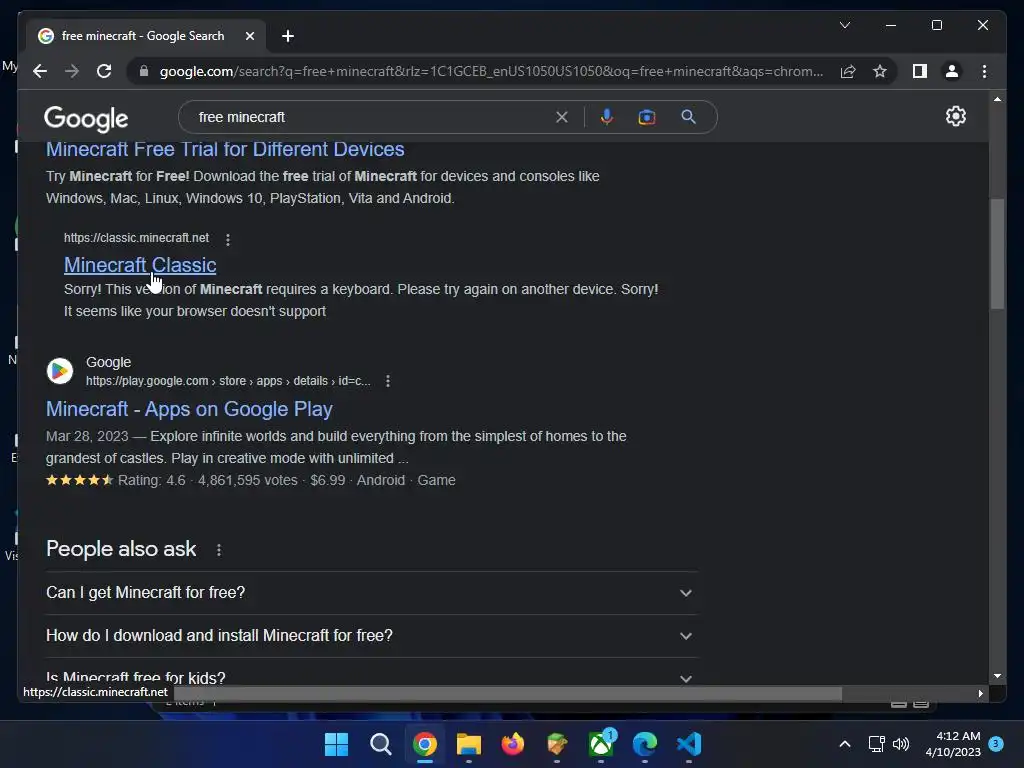Open People also ask options menu
Screen dimensions: 1024x768
(219, 550)
